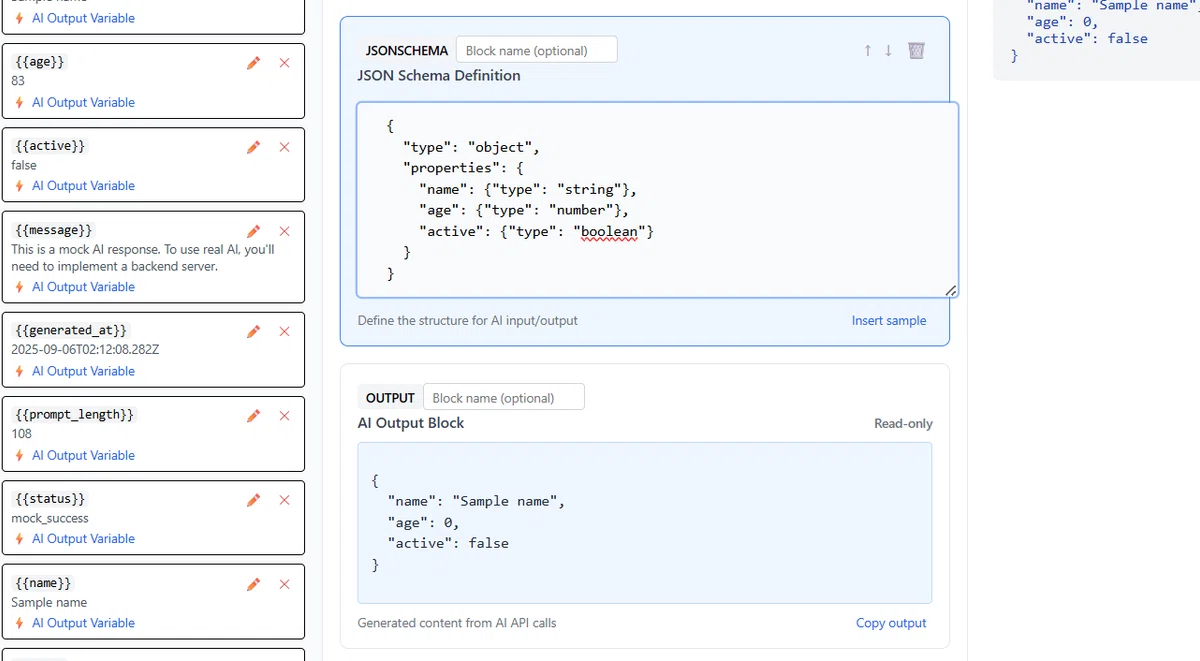Image resolution: width=1200 pixels, height=661 pixels.
Task: Select the {{prompt_length}} variable name
Action: (75, 414)
